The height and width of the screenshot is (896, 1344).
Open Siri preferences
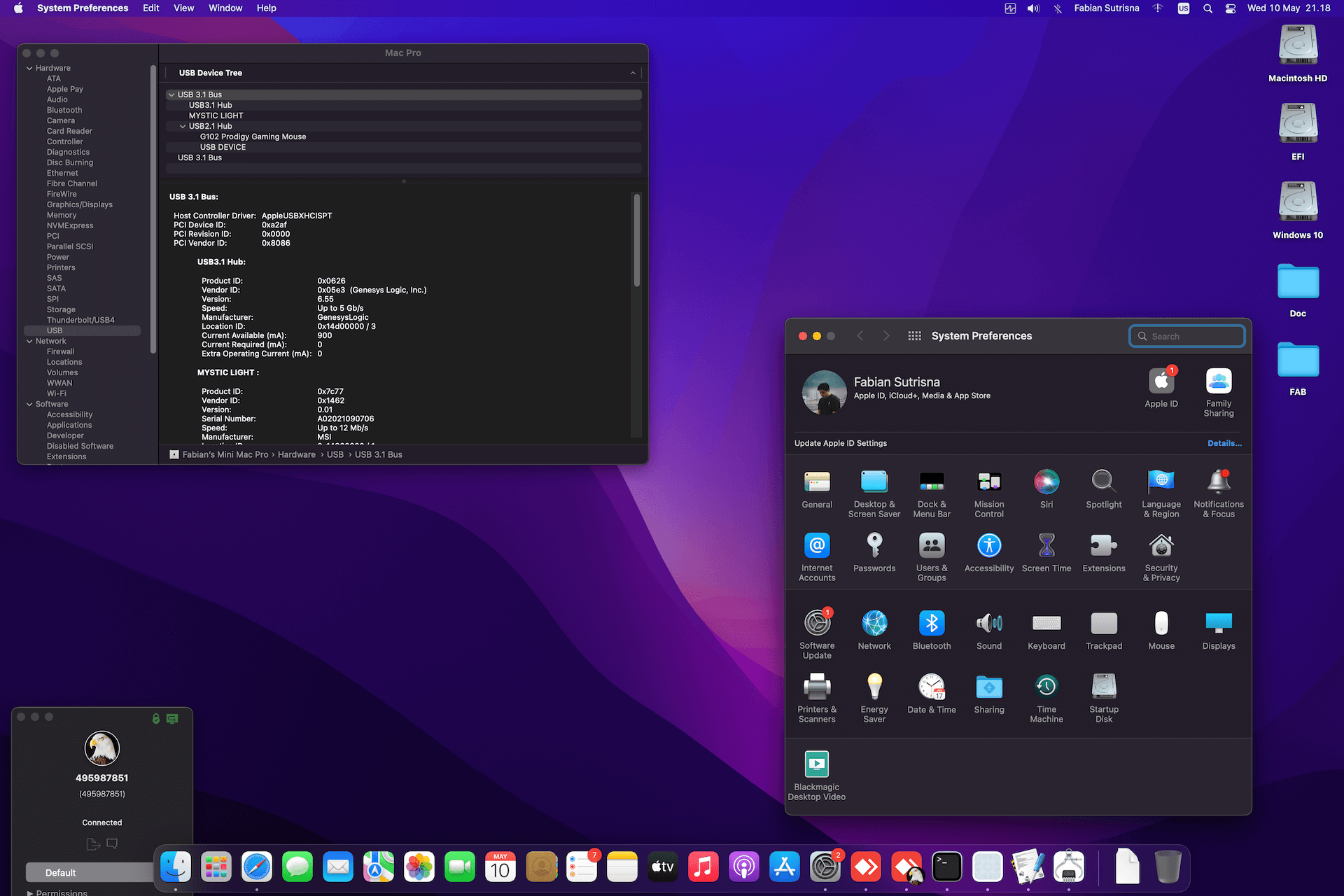pos(1046,489)
